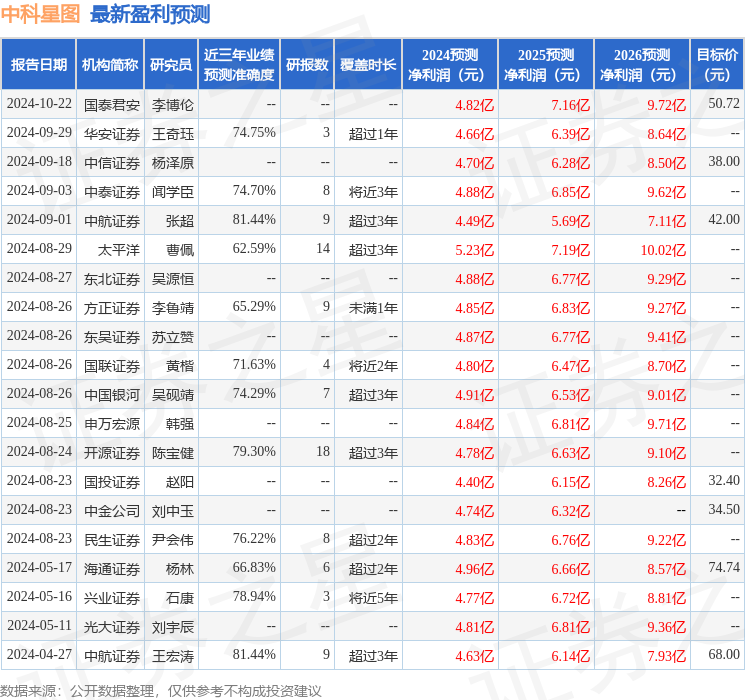Click the 研报数 column header
Image resolution: width=745 pixels, height=700 pixels.
tap(307, 65)
